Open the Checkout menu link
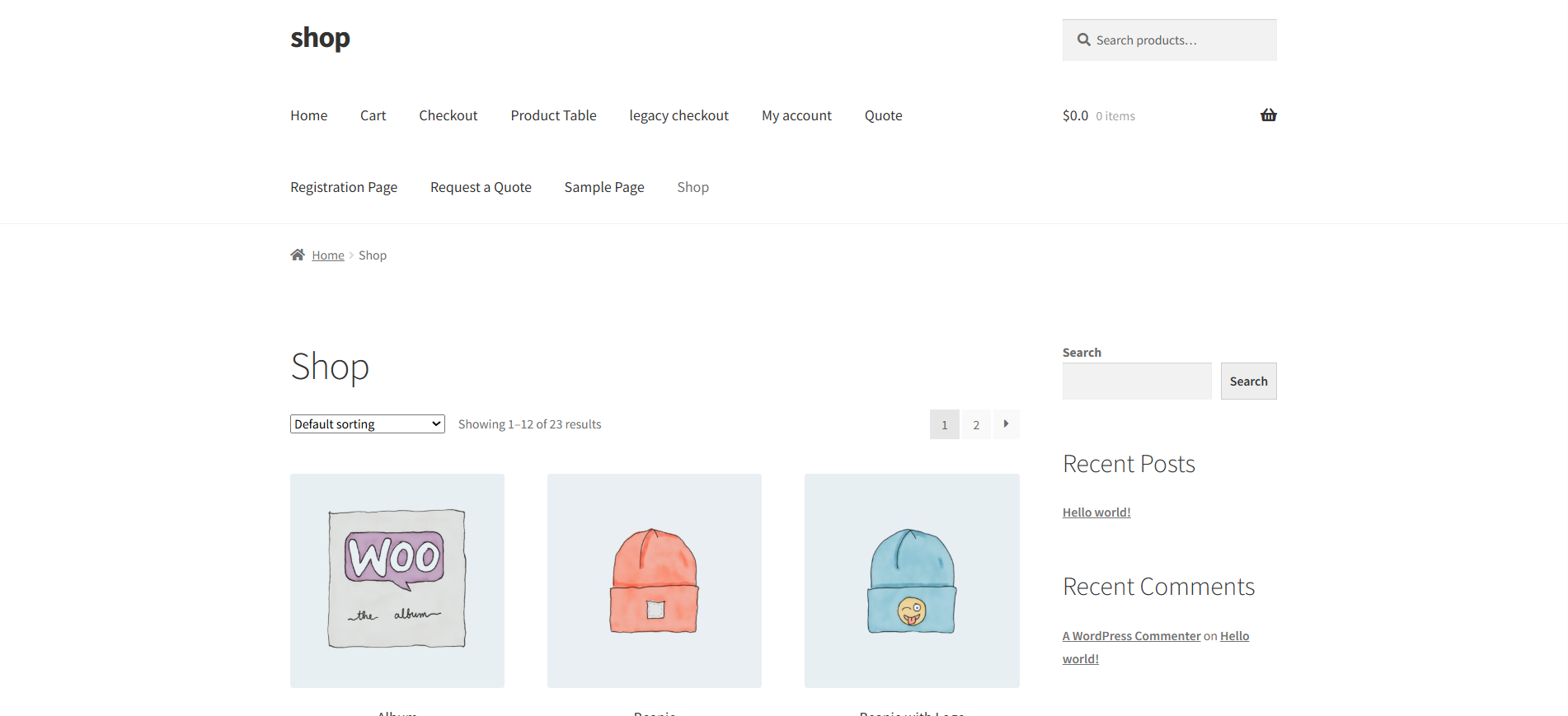1568x716 pixels. point(448,115)
